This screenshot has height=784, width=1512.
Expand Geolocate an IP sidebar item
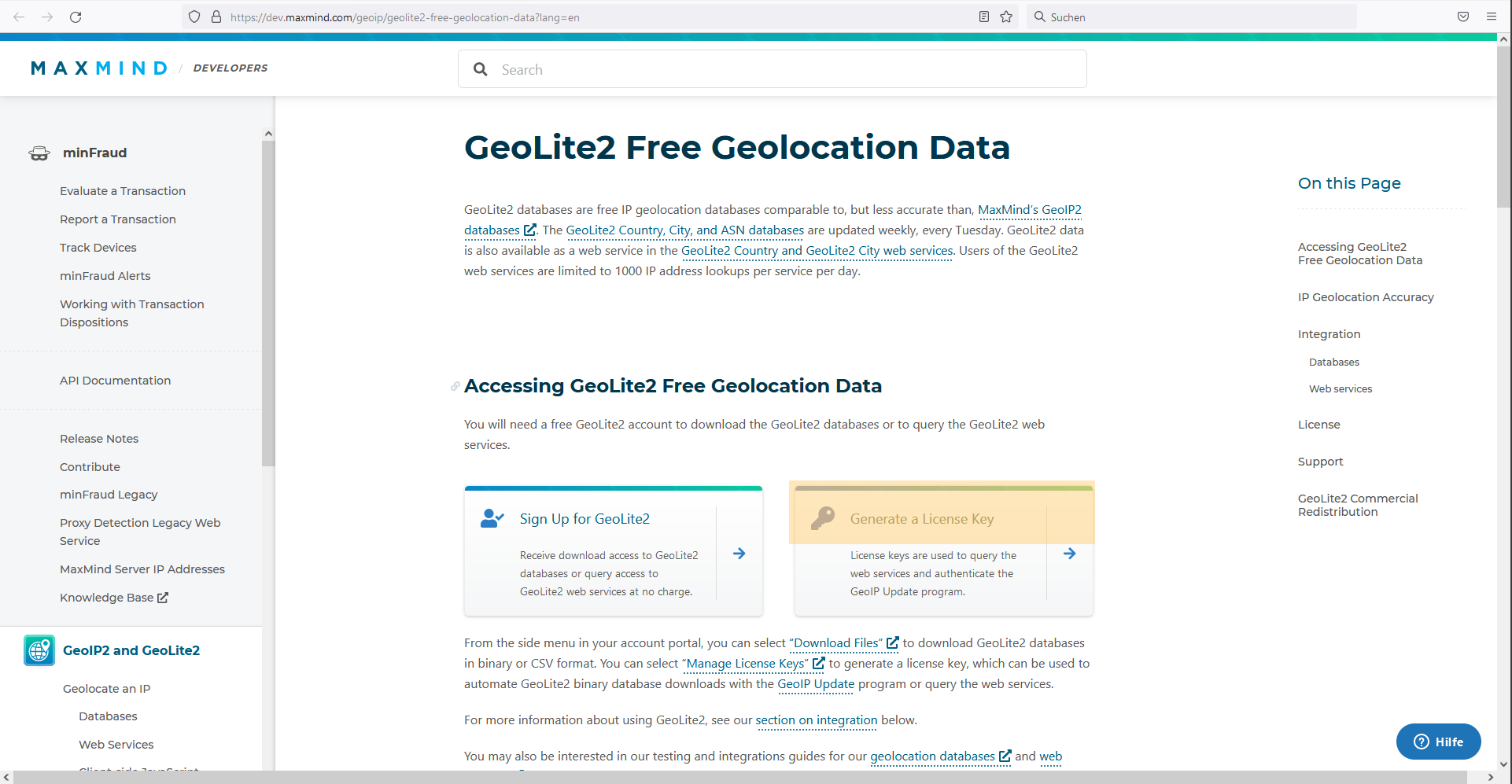point(106,689)
